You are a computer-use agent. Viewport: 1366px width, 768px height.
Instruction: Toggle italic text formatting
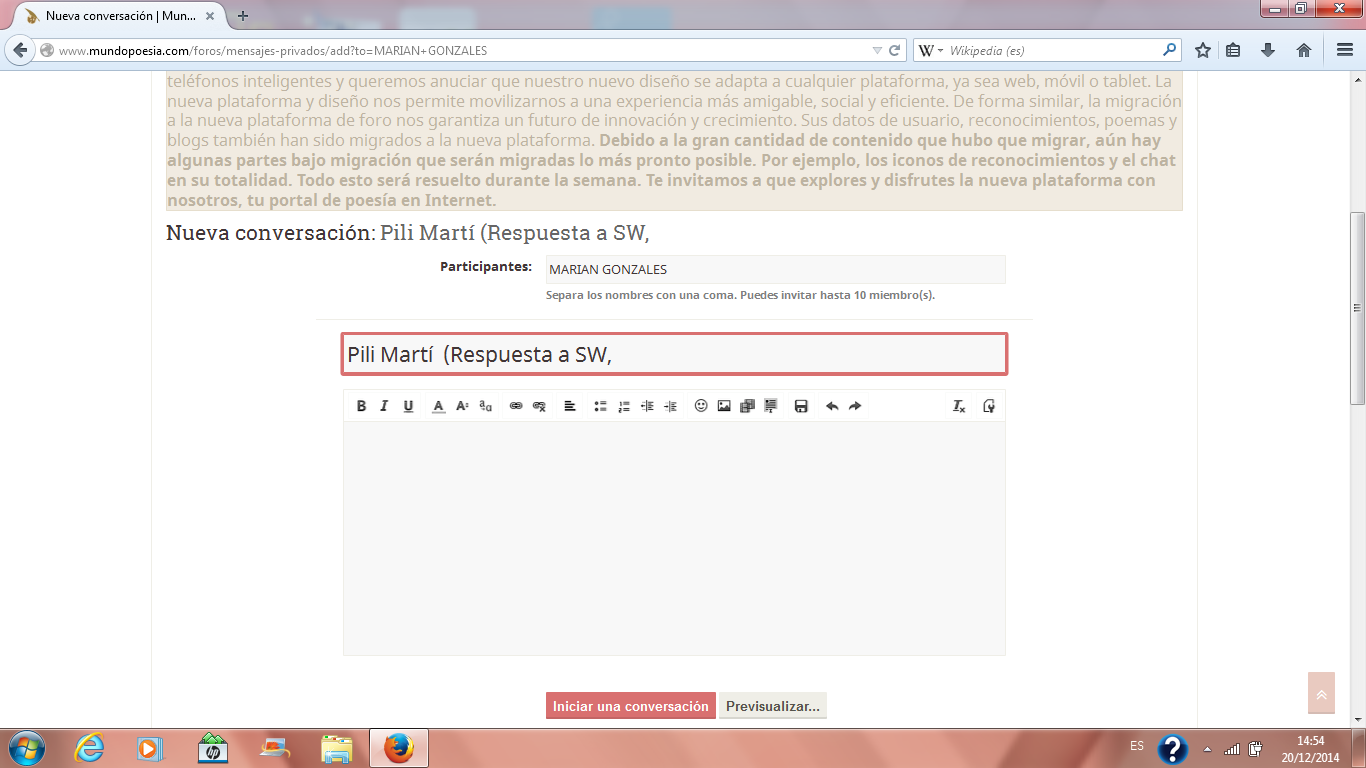click(384, 406)
